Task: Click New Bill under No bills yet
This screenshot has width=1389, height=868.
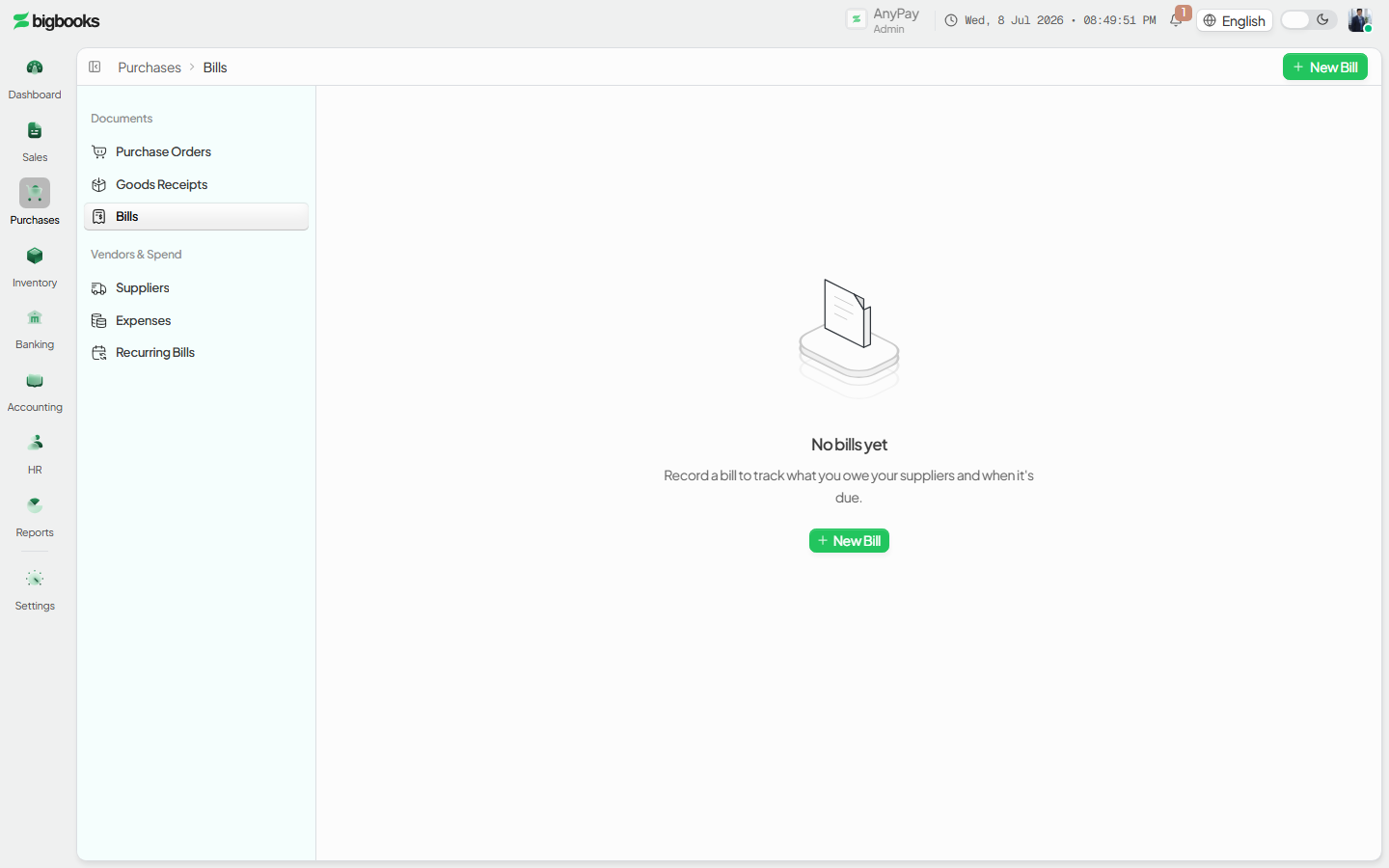Action: click(849, 541)
